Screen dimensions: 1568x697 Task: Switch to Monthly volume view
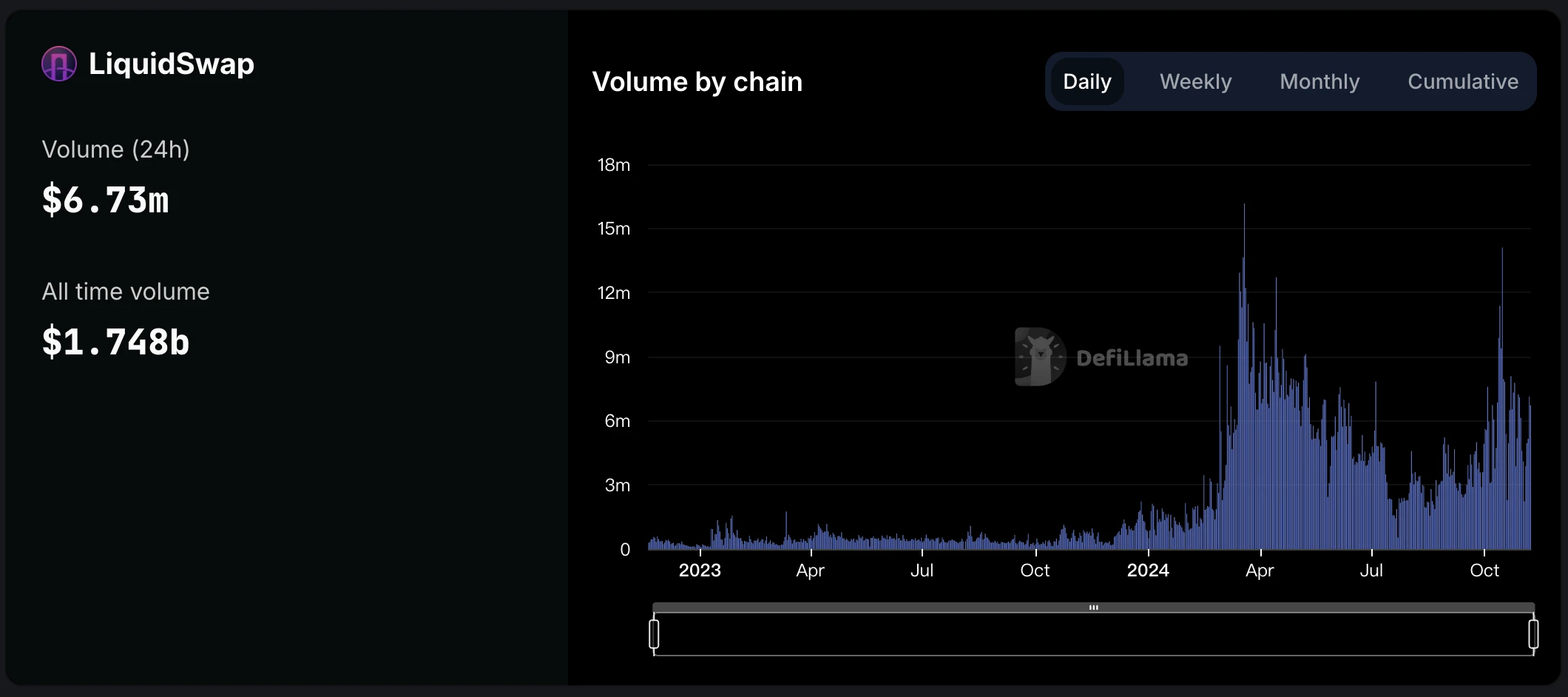[1319, 81]
